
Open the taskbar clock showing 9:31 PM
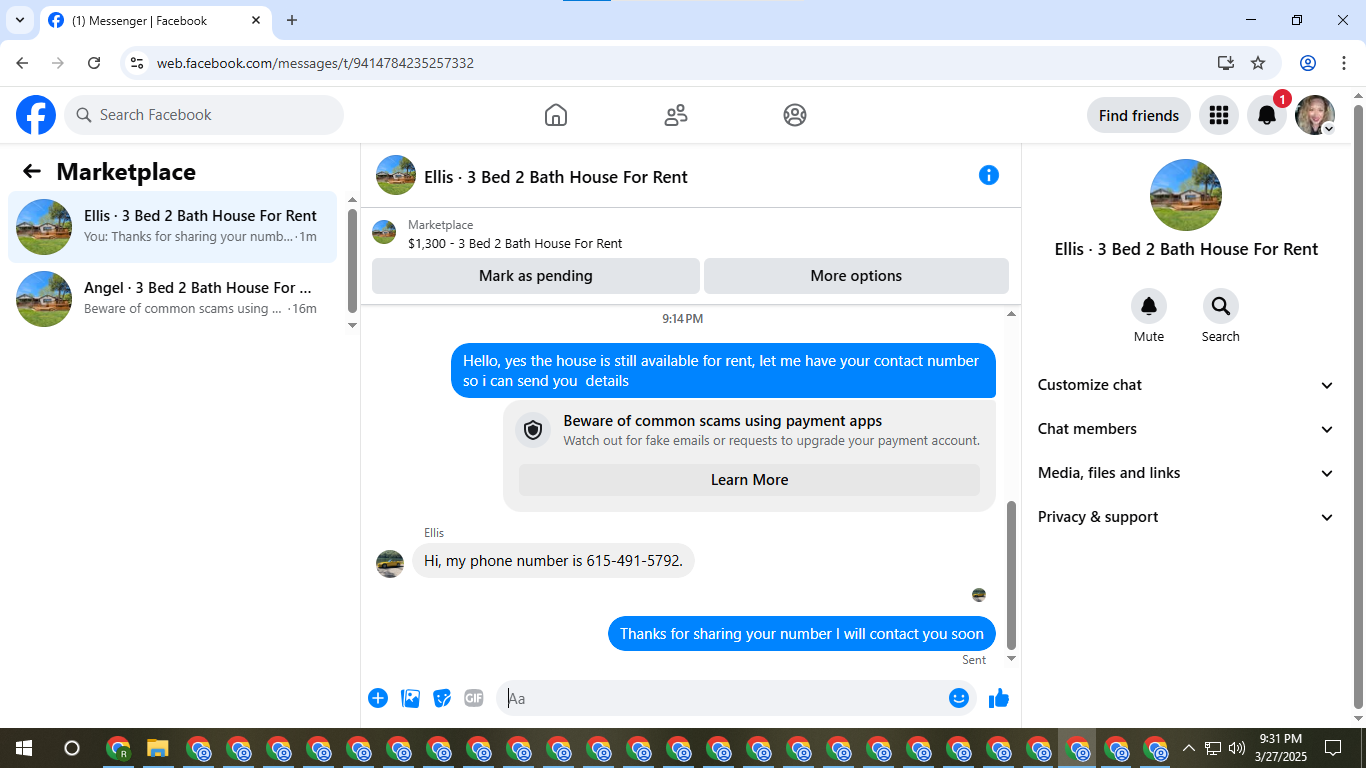1281,747
